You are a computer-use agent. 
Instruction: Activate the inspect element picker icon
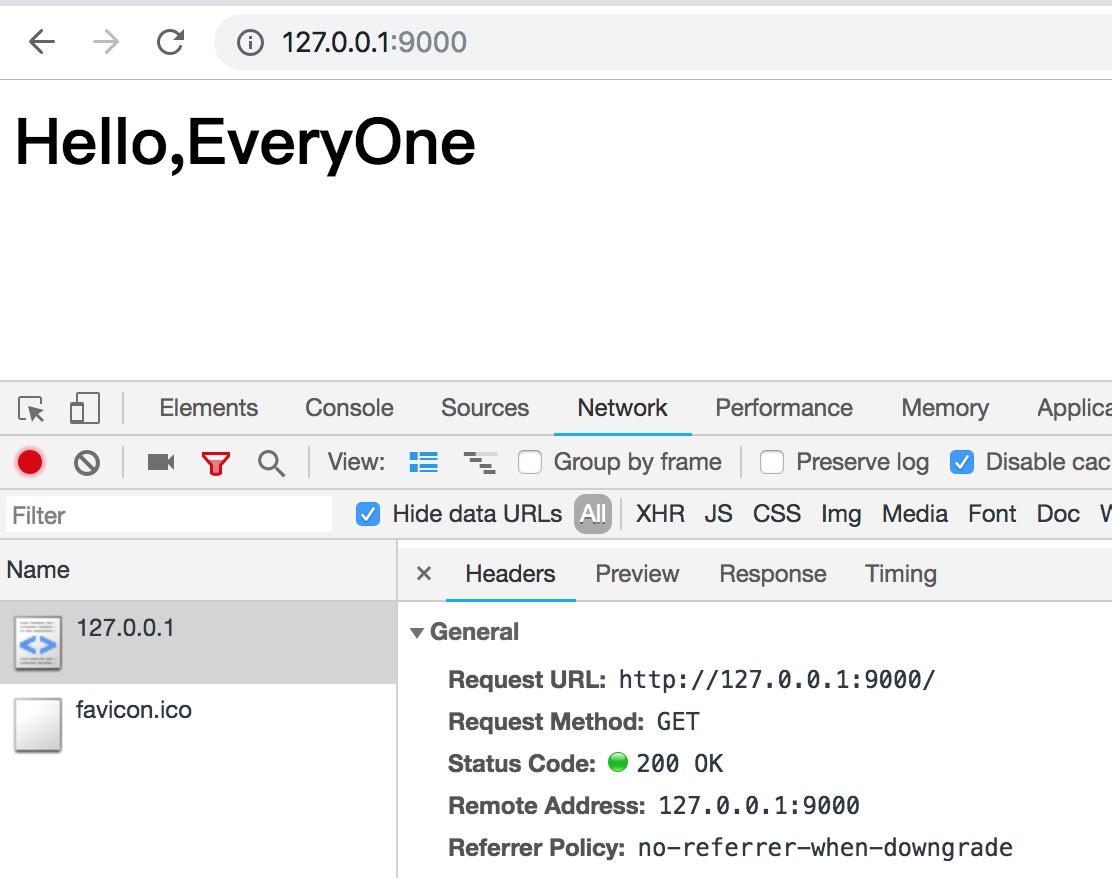point(31,409)
